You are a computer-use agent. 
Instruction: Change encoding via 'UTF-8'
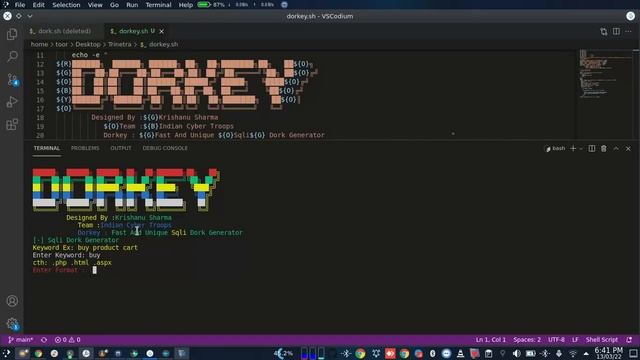click(556, 340)
